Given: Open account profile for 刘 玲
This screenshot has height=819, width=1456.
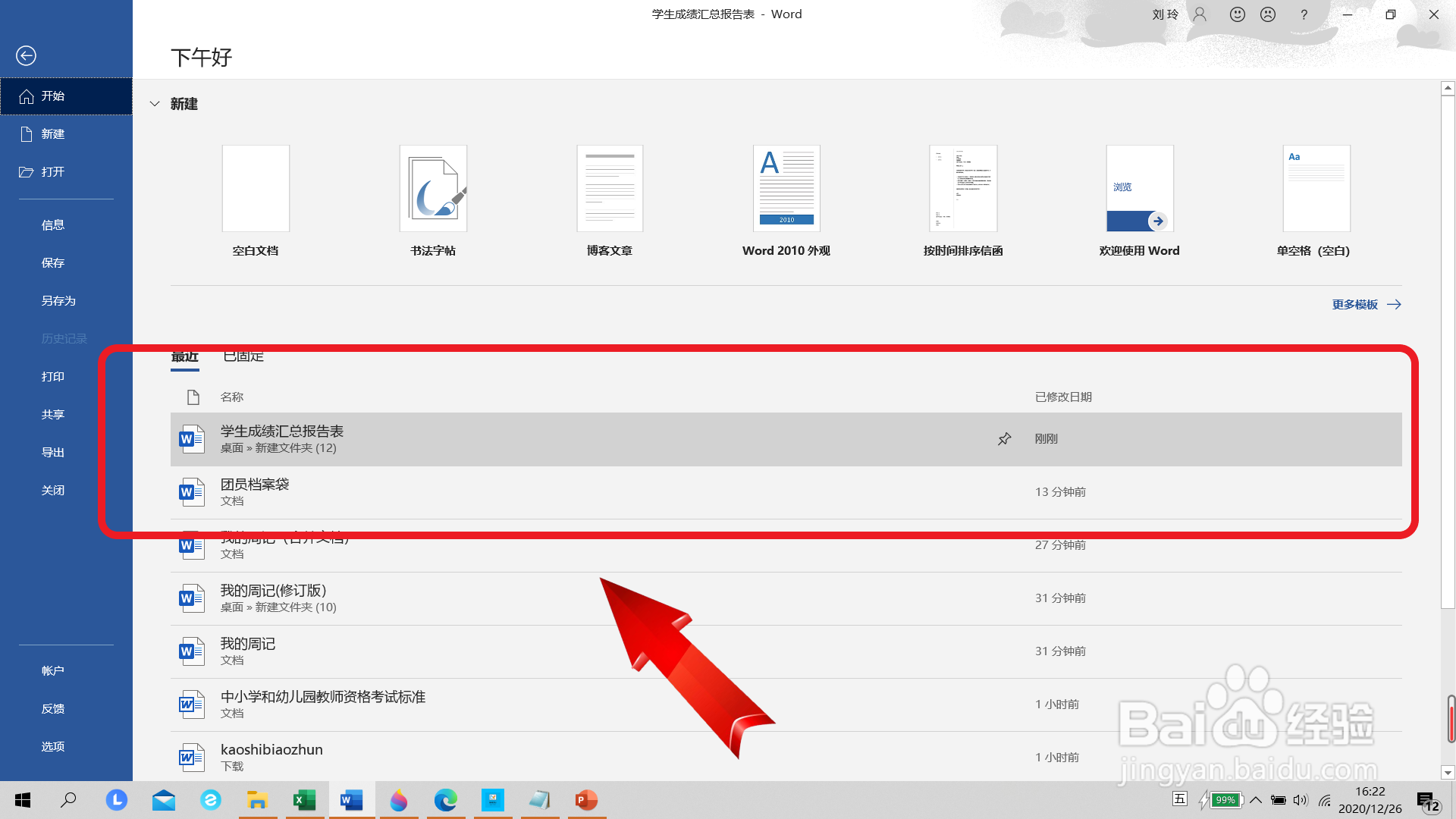Looking at the screenshot, I should tap(1178, 14).
